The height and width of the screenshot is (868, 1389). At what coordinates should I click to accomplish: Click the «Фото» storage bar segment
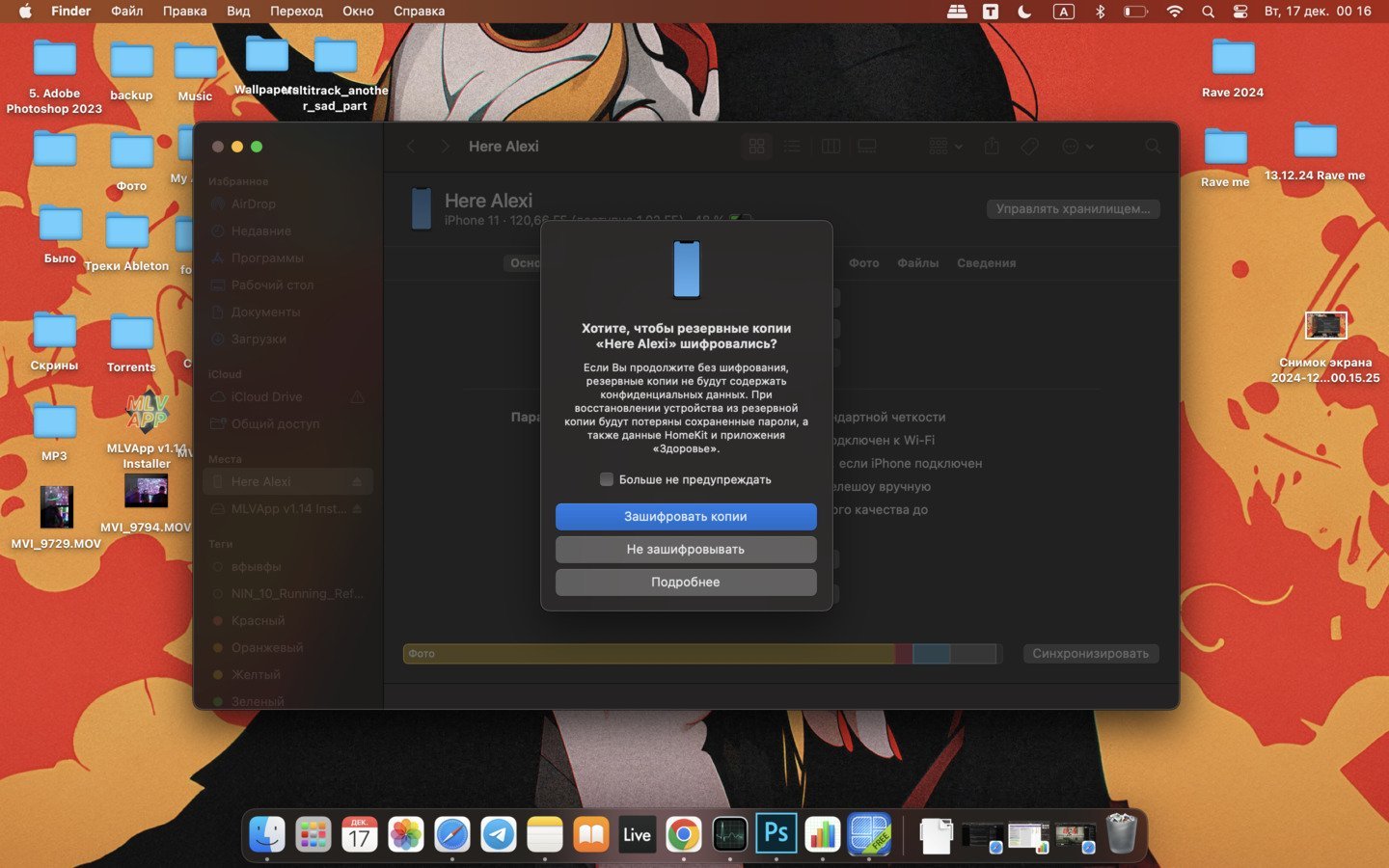pyautogui.click(x=648, y=654)
